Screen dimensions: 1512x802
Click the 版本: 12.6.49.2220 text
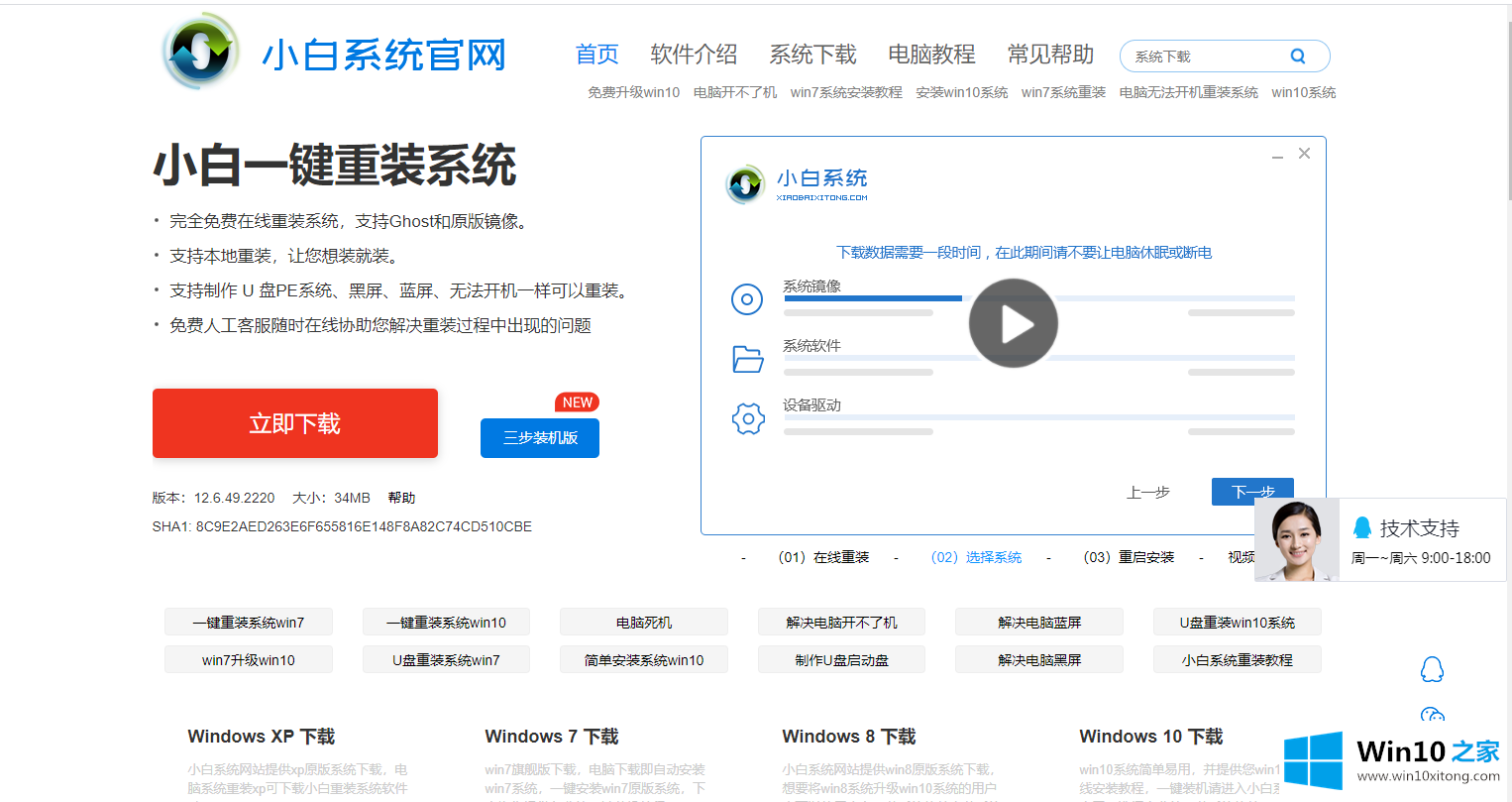(x=214, y=498)
